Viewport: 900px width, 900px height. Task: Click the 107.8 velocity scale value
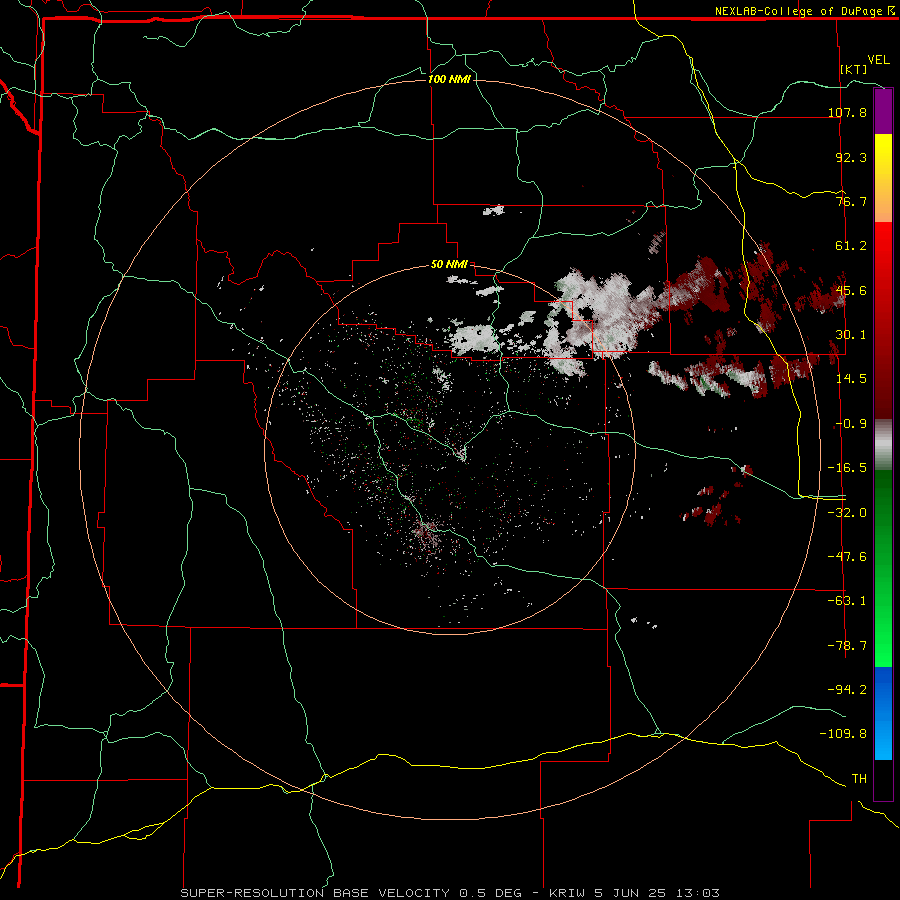coord(847,112)
